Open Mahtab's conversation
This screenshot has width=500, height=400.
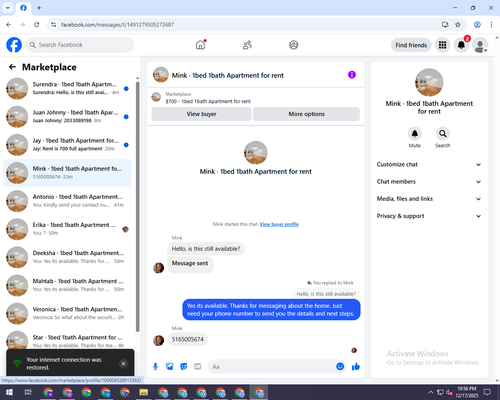pos(68,285)
